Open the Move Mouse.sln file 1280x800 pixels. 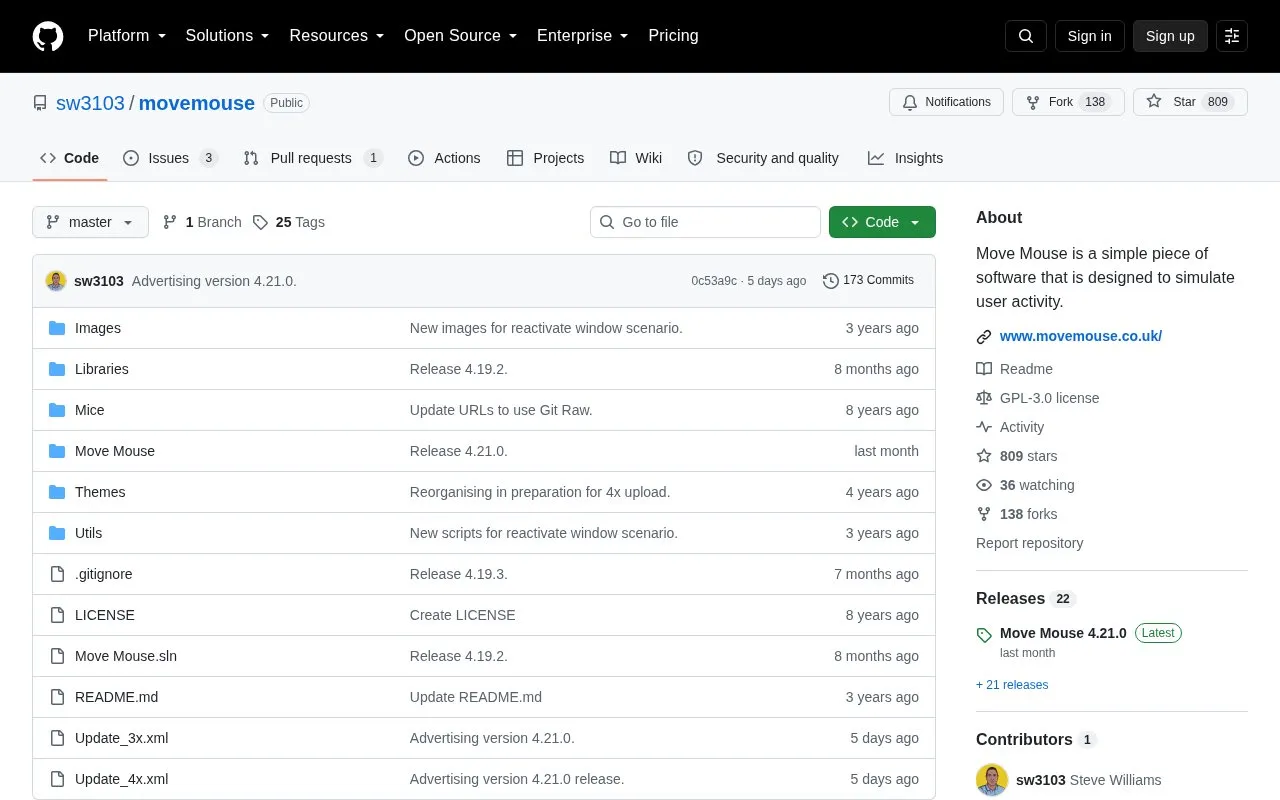pos(126,656)
